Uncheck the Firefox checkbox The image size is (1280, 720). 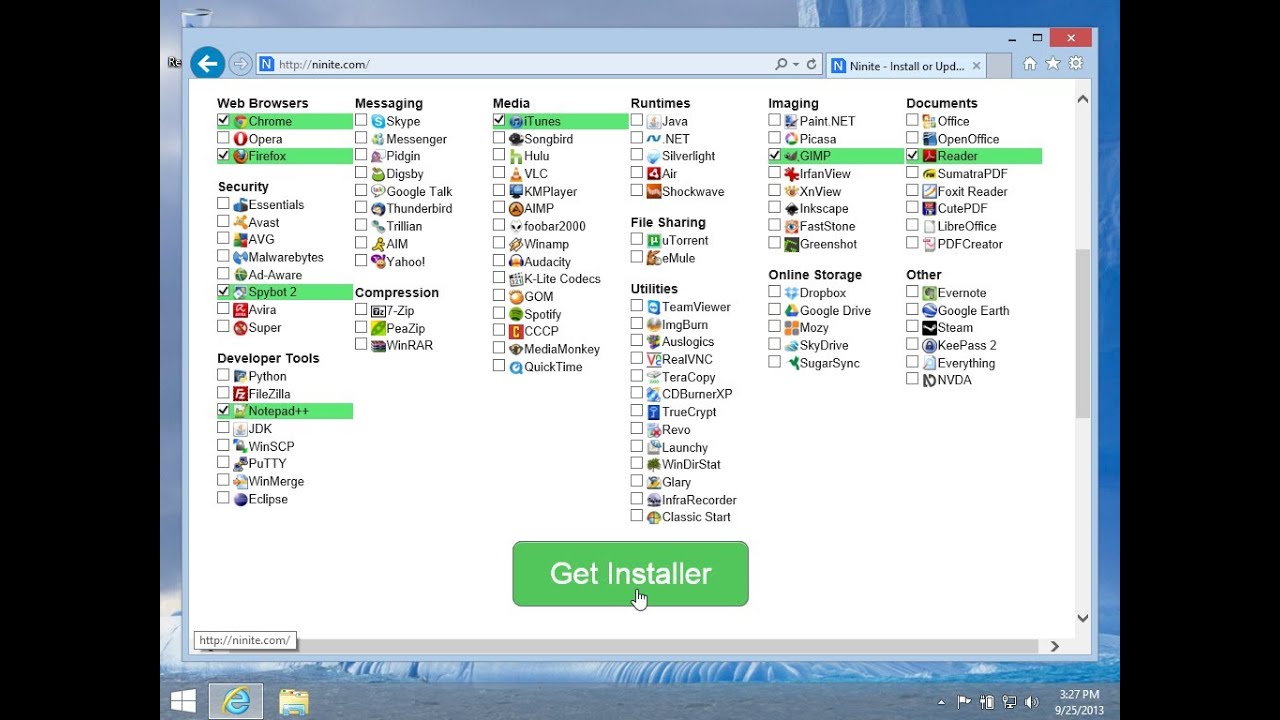point(223,156)
